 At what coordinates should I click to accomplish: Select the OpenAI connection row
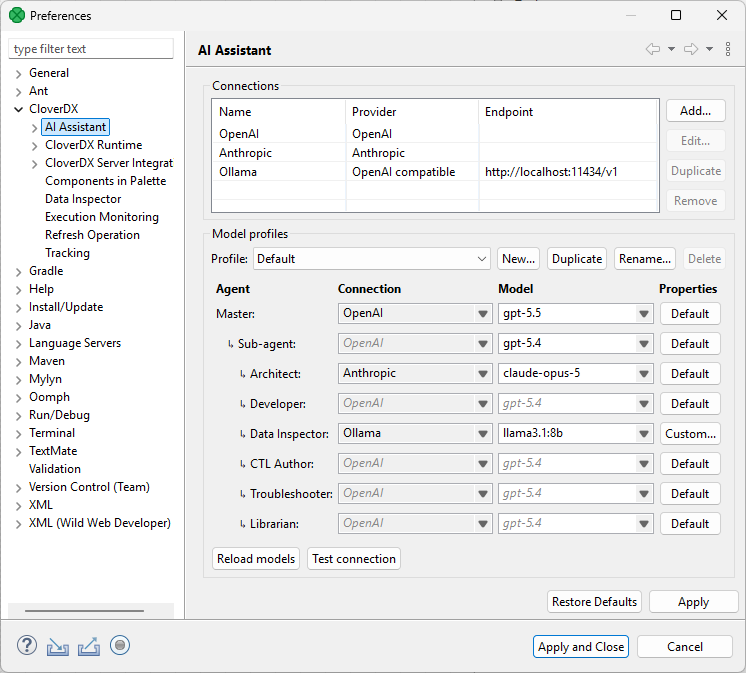tap(435, 134)
